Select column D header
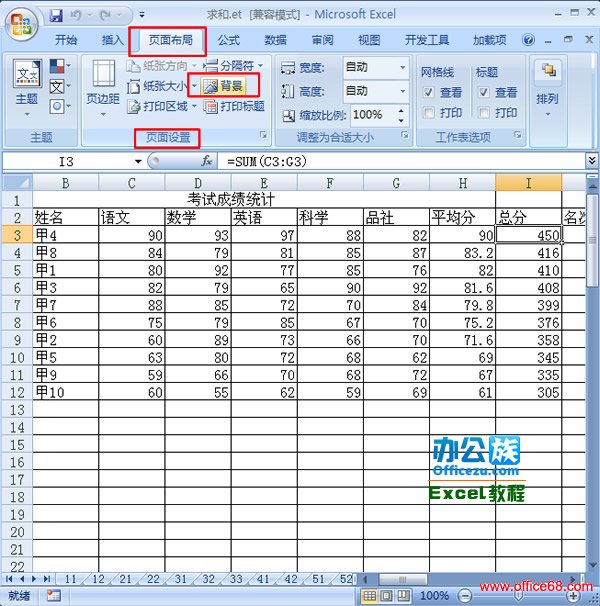This screenshot has height=606, width=600. (x=198, y=183)
